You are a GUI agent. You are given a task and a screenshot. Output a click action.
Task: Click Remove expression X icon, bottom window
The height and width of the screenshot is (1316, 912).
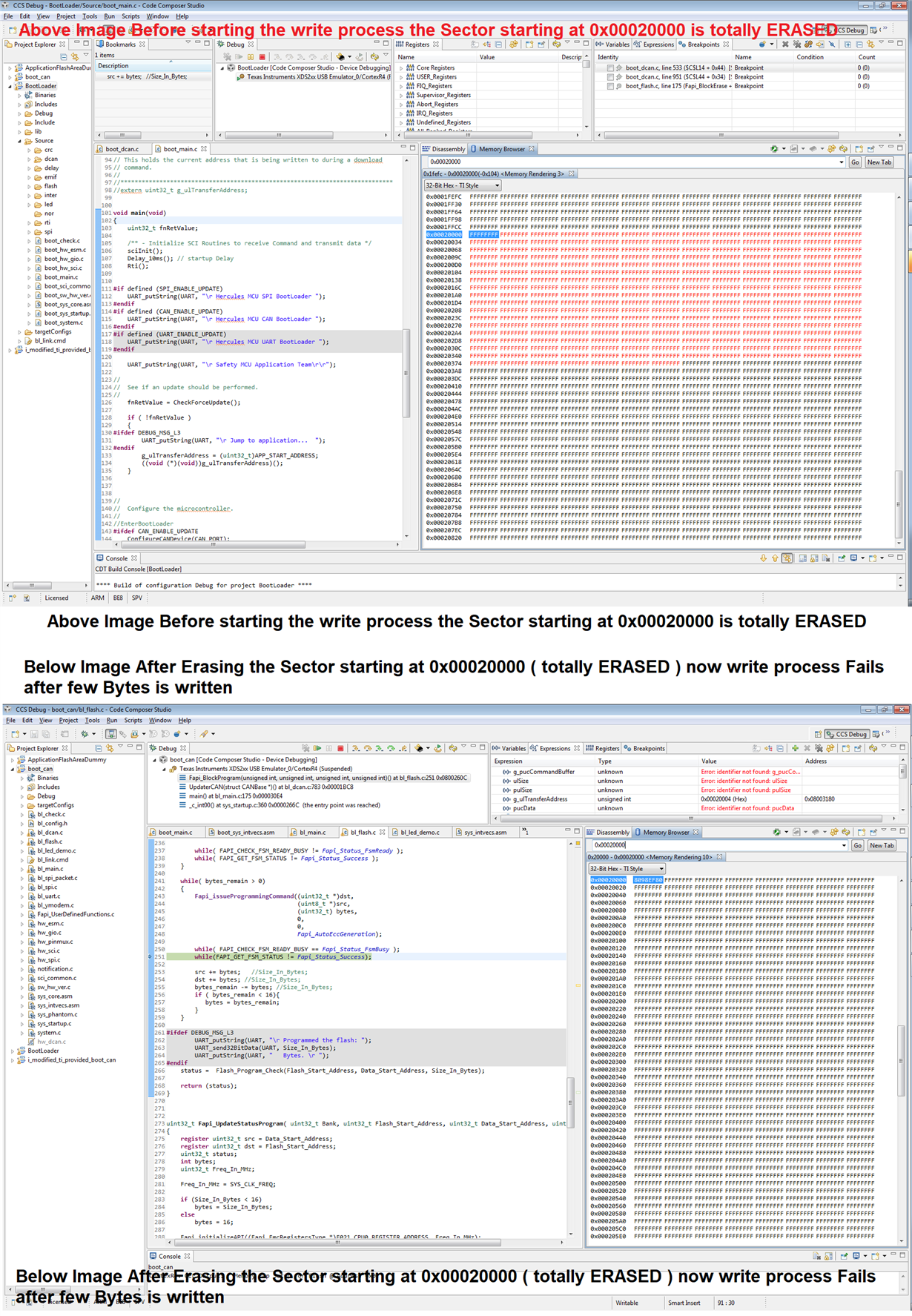pos(807,748)
